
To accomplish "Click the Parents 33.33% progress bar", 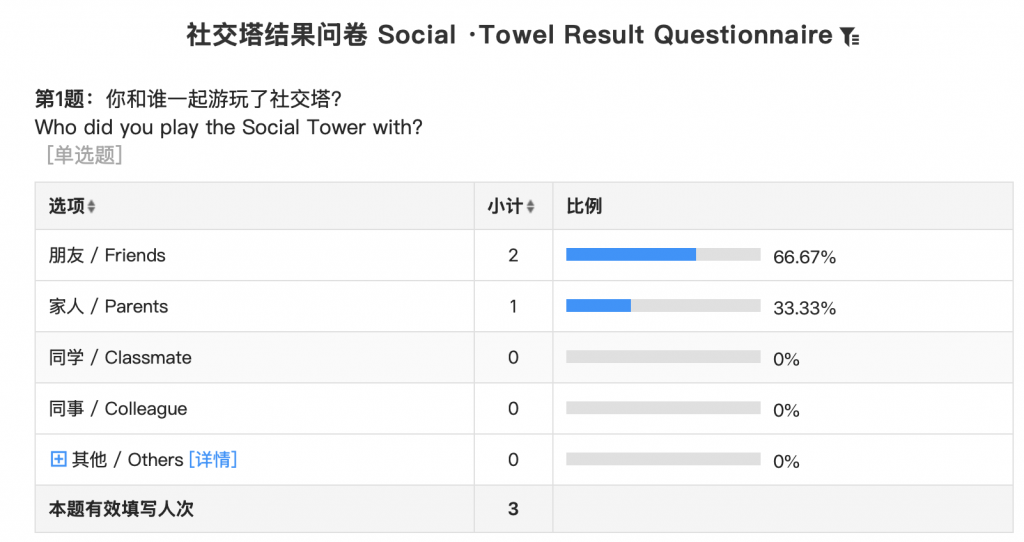I will pyautogui.click(x=662, y=306).
